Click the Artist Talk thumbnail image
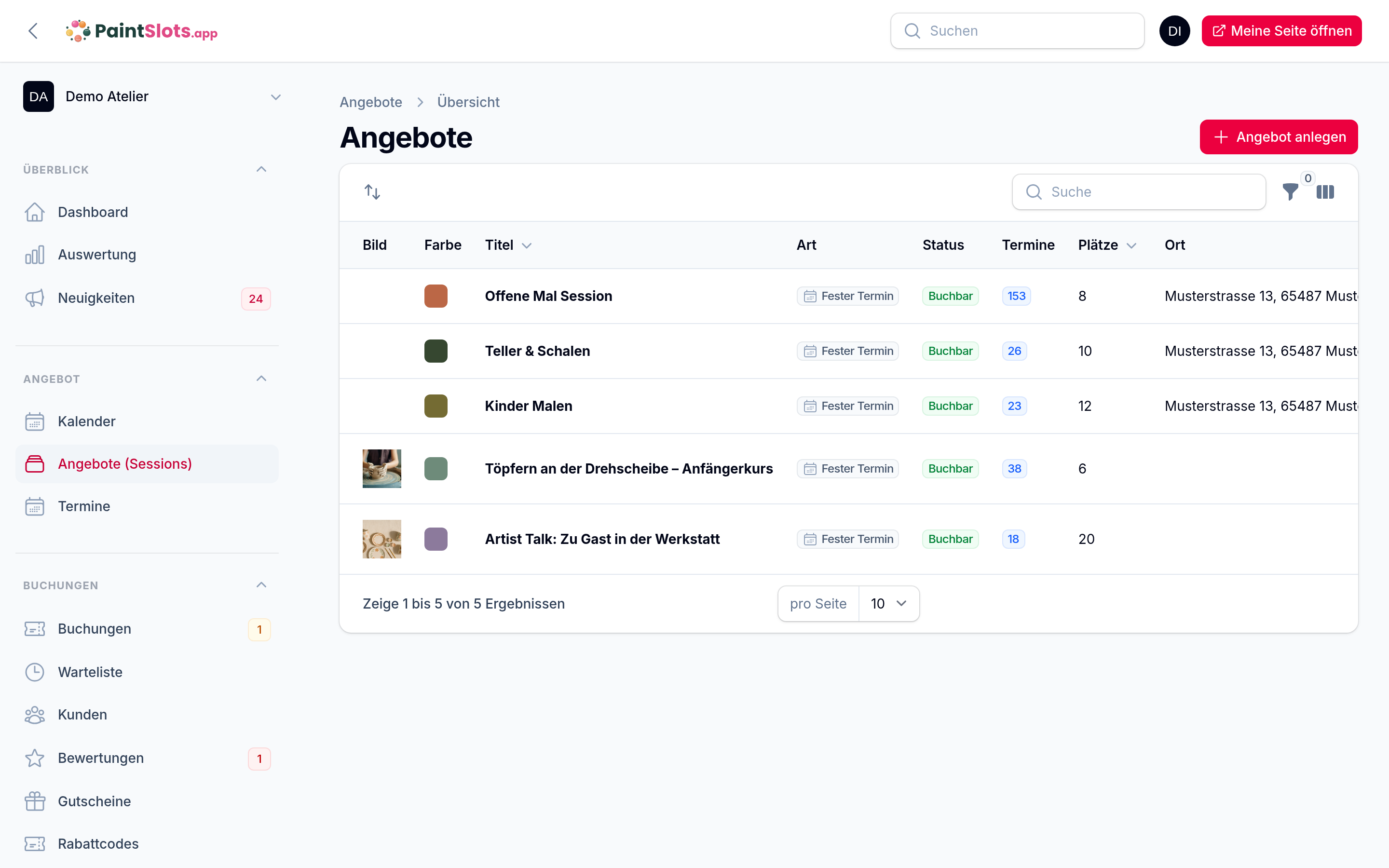Image resolution: width=1389 pixels, height=868 pixels. point(381,539)
